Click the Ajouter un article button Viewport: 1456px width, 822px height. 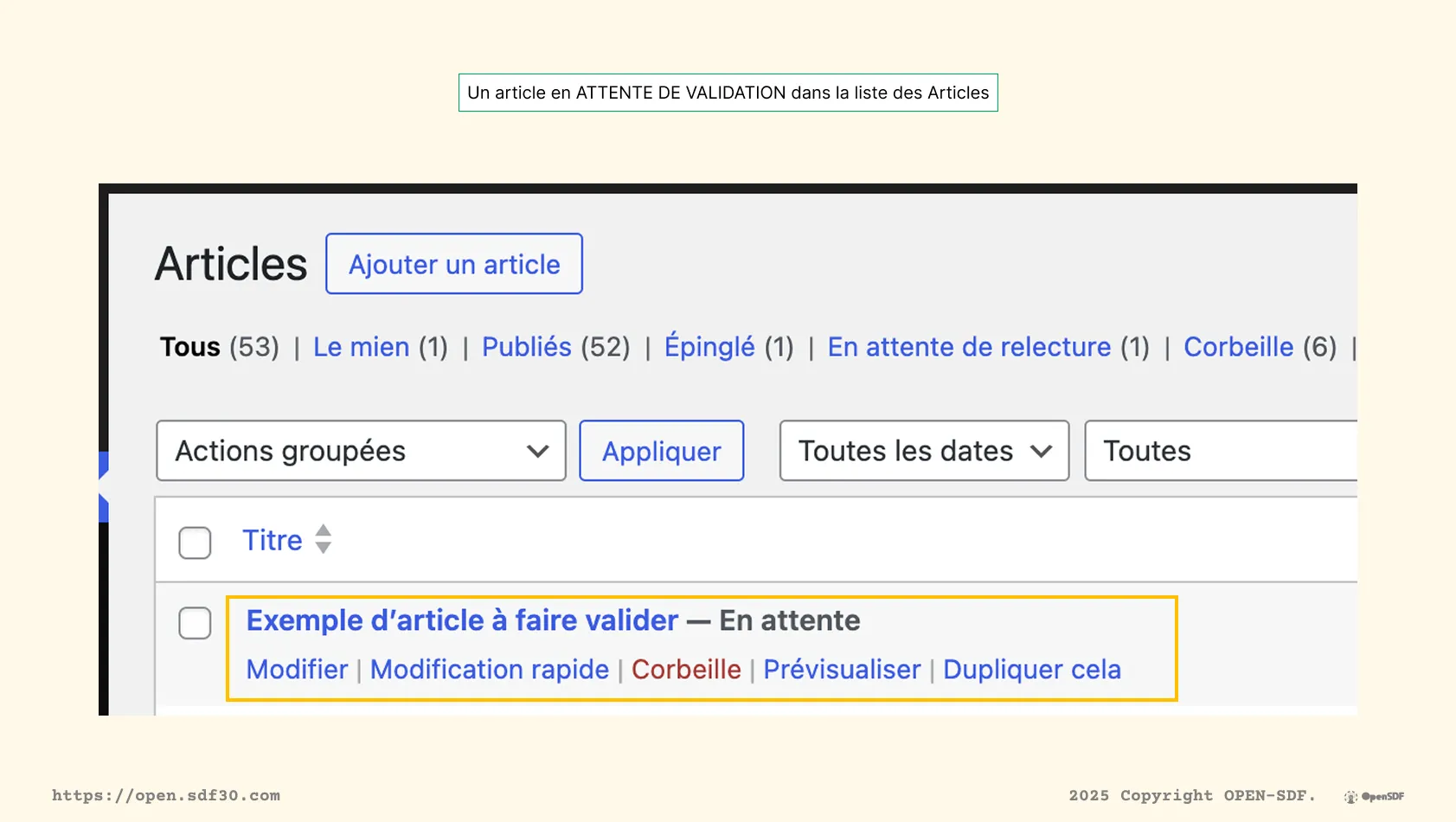click(453, 264)
